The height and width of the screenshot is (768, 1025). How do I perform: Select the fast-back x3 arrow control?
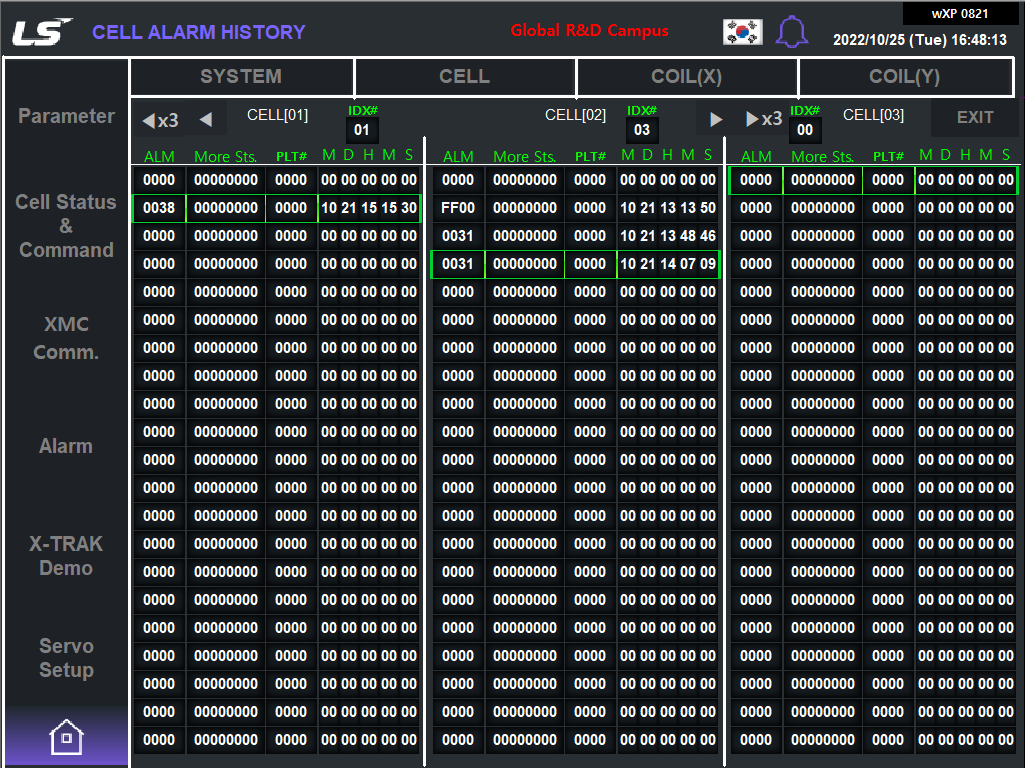160,118
